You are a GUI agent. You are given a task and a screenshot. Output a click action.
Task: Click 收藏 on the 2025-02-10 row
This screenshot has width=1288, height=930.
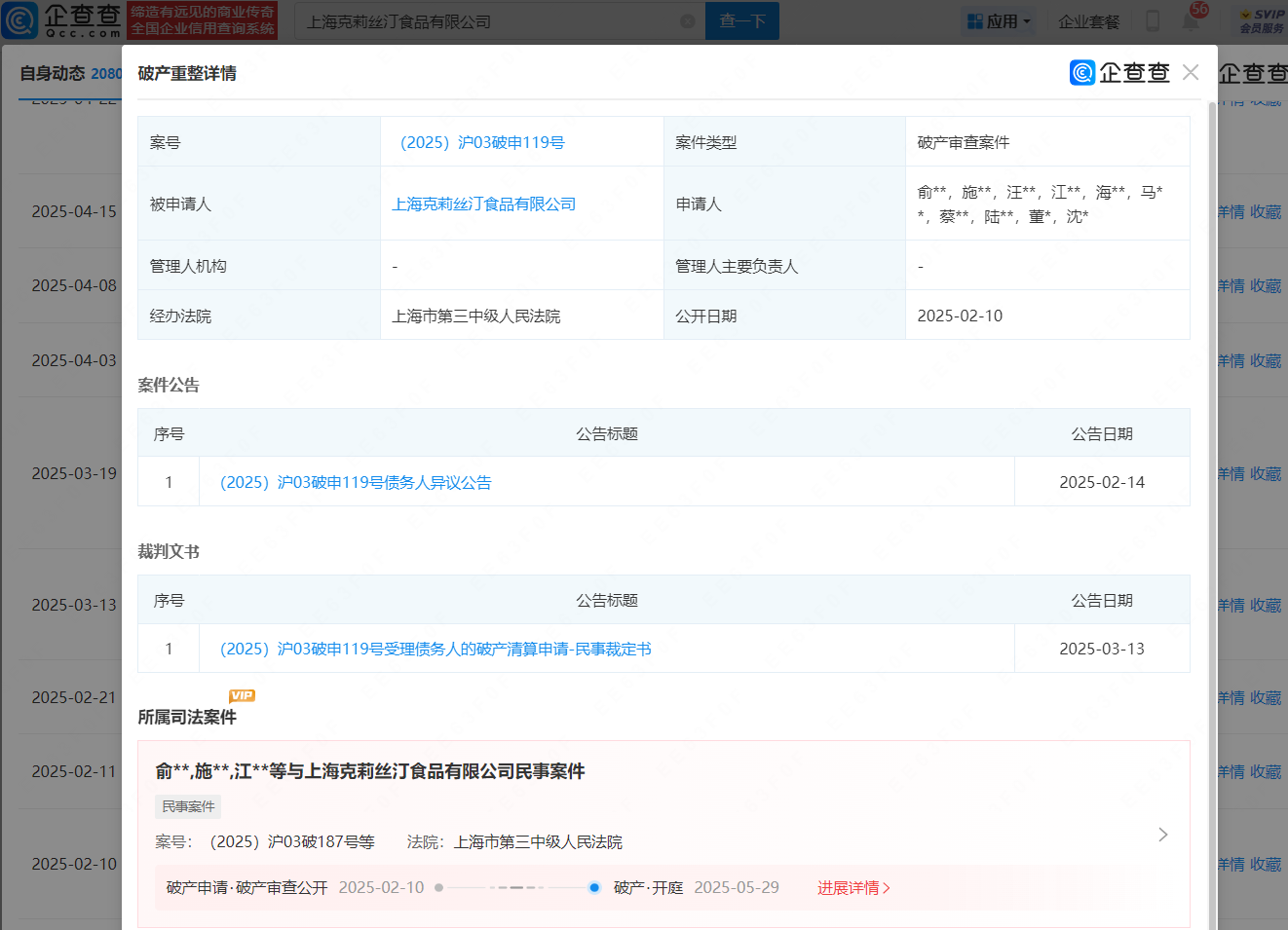1266,864
